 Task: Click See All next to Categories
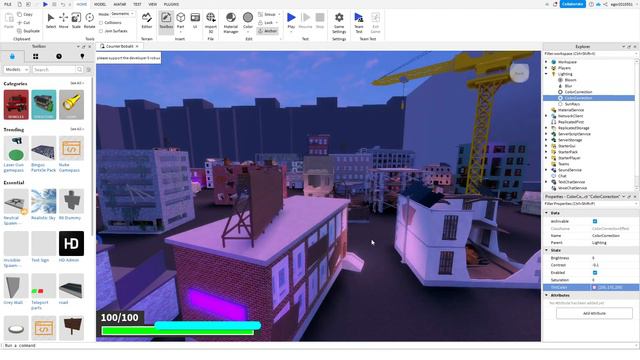tap(77, 83)
